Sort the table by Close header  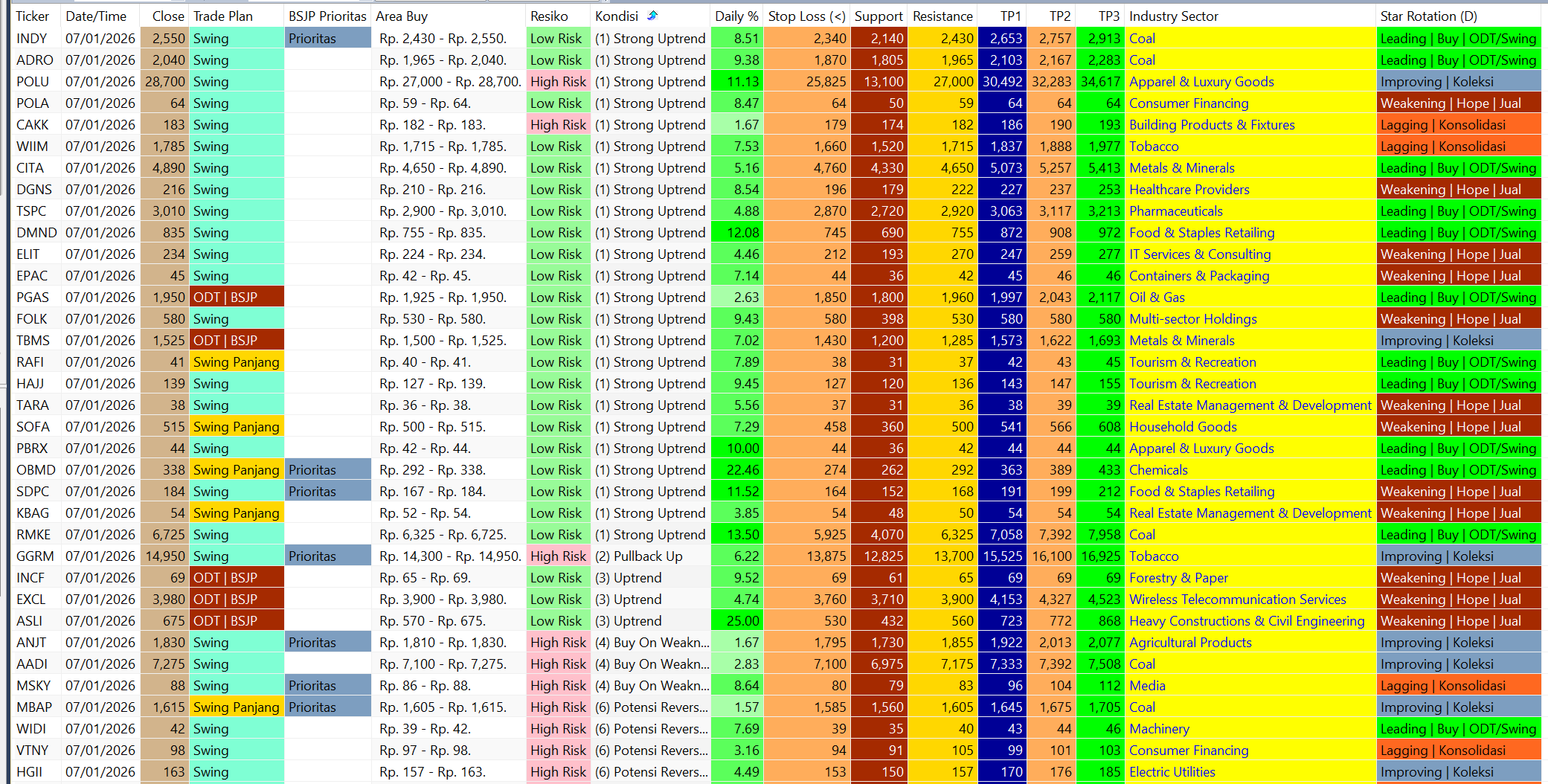[x=168, y=16]
